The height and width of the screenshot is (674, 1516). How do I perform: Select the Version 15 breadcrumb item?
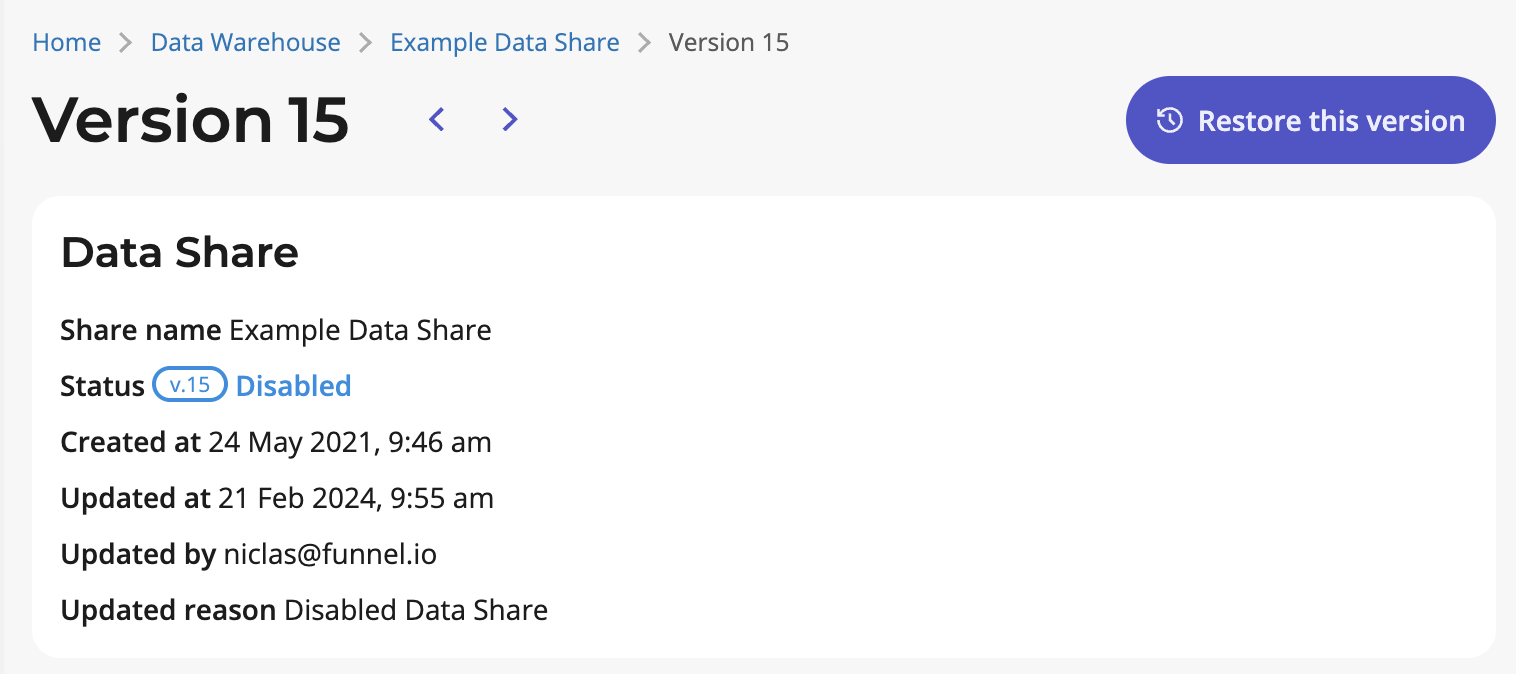click(729, 43)
